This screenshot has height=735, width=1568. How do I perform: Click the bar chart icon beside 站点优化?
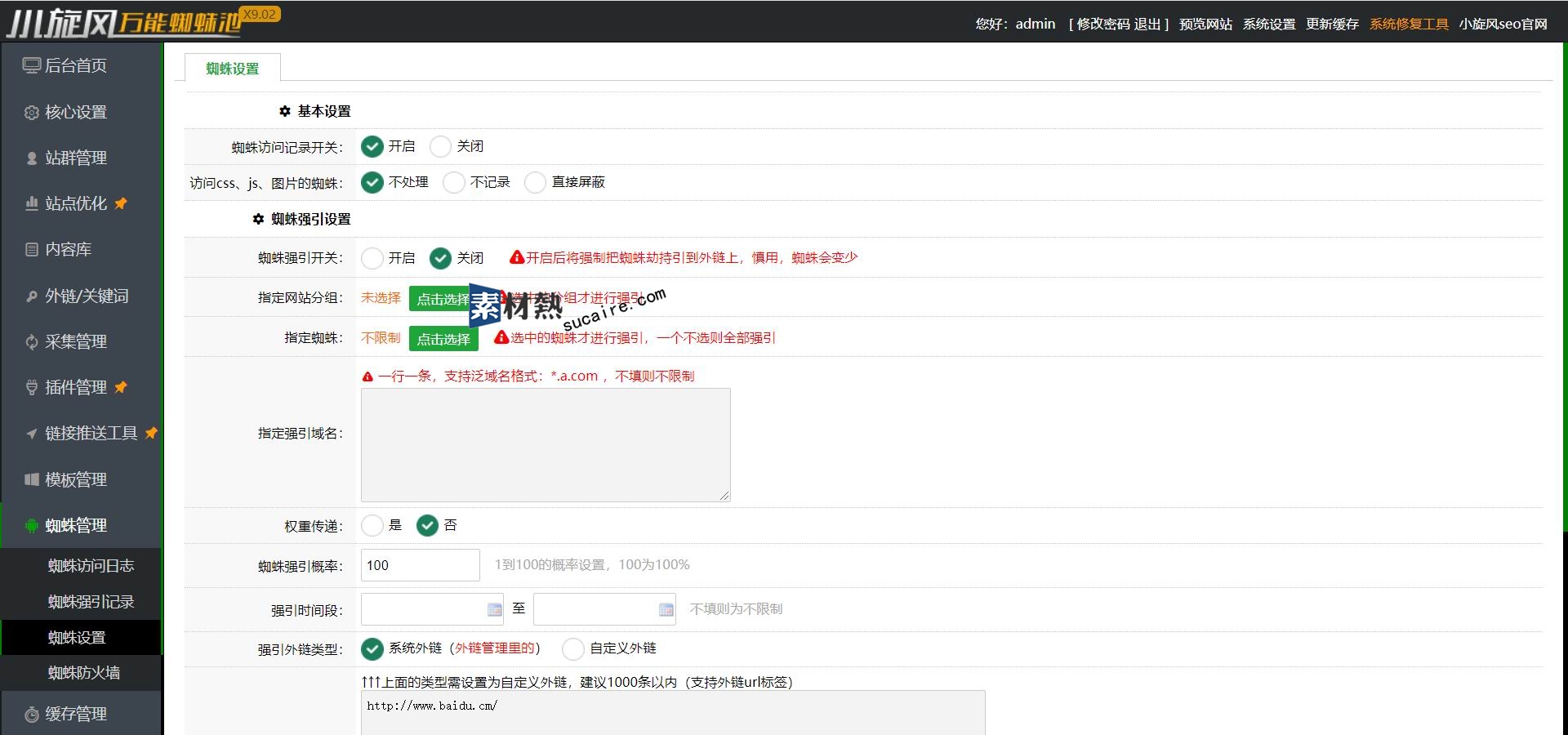click(x=31, y=203)
